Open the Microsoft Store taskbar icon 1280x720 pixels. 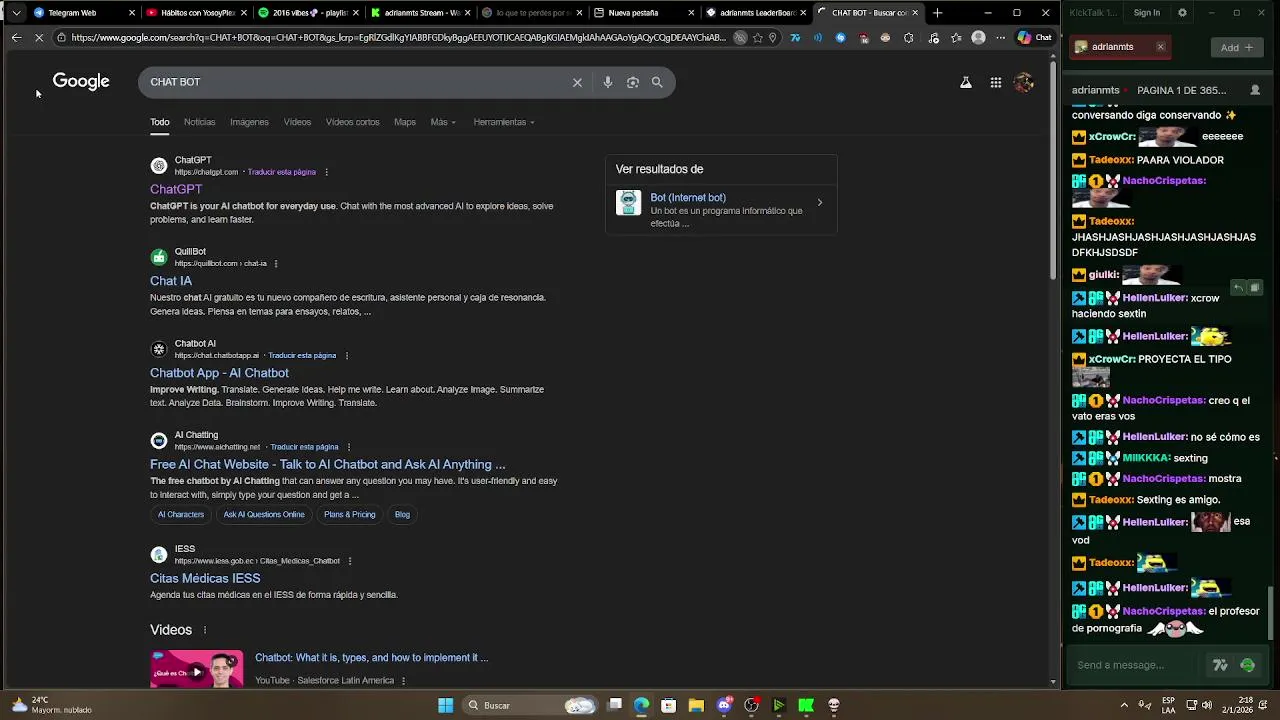coord(668,705)
